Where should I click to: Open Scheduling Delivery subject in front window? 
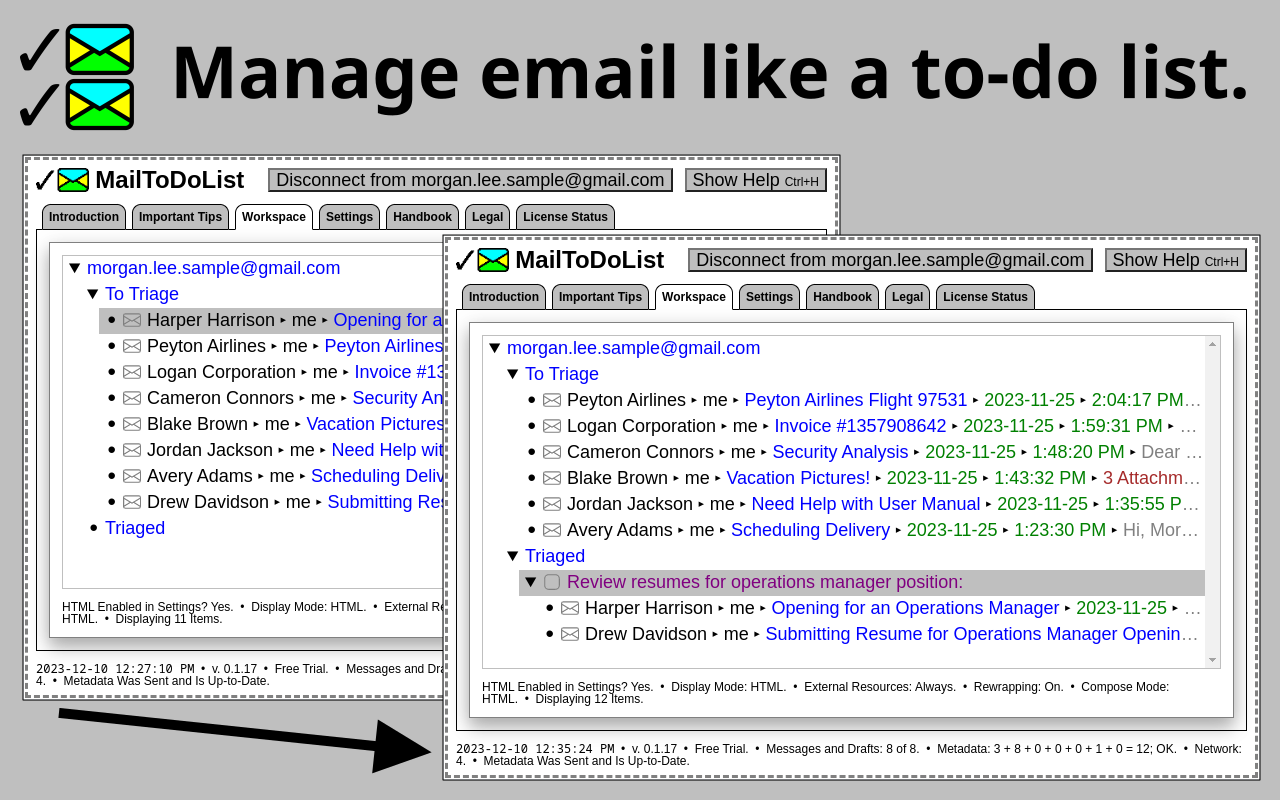(x=809, y=530)
